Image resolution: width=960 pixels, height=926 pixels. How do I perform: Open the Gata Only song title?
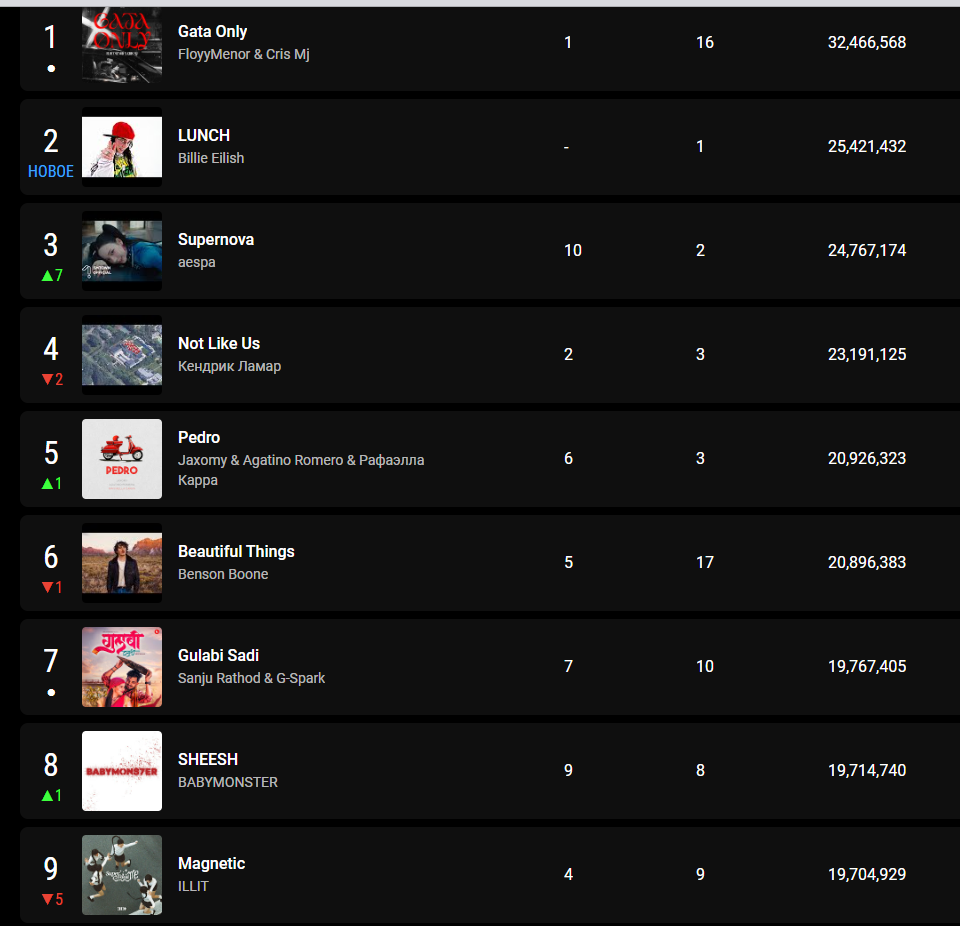[212, 32]
